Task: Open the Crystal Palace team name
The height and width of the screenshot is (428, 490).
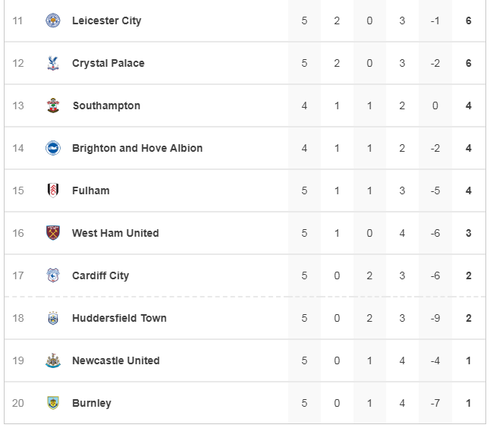Action: (108, 63)
